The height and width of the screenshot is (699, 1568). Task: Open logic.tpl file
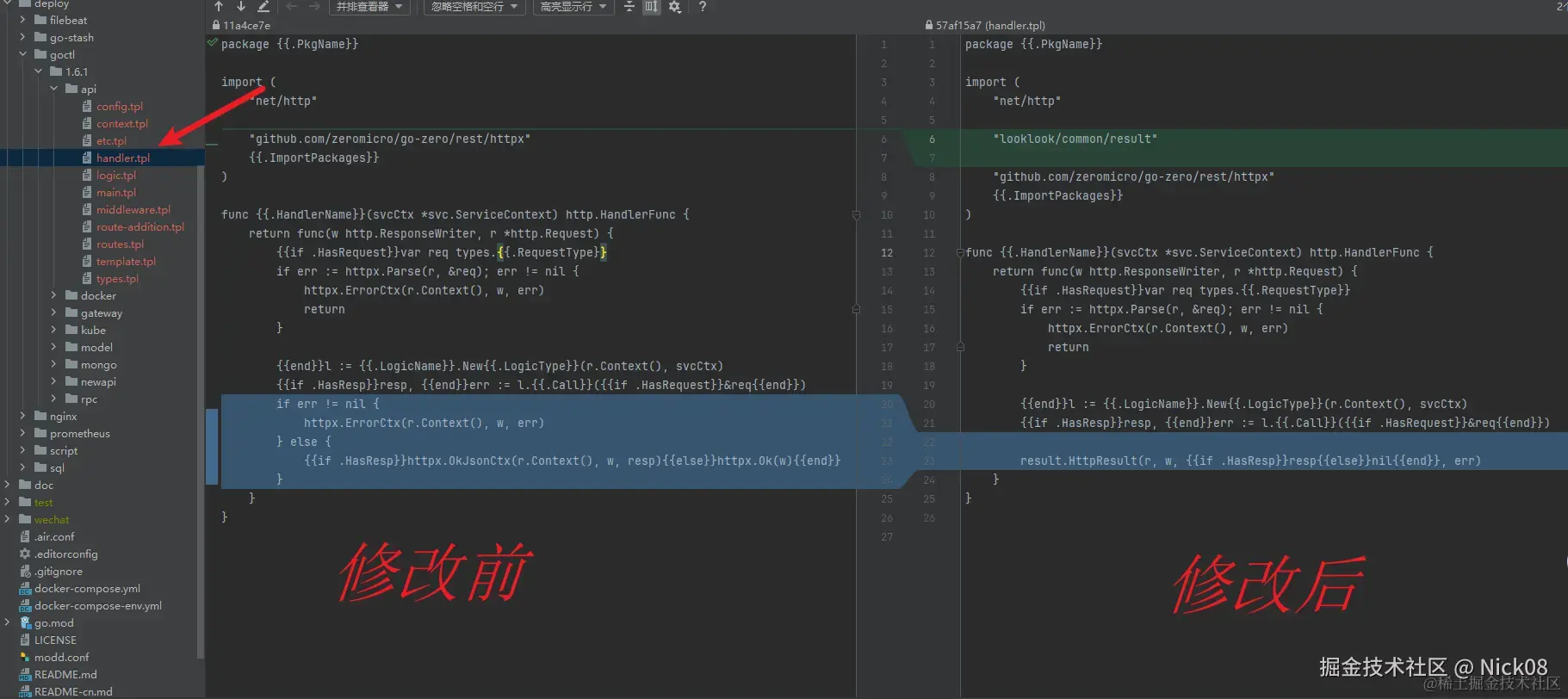pos(116,175)
